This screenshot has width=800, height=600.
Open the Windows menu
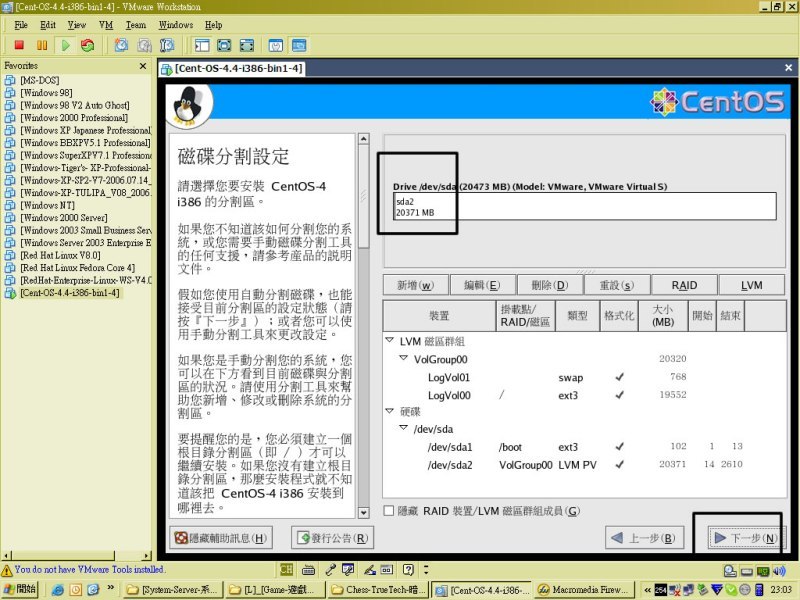point(176,25)
